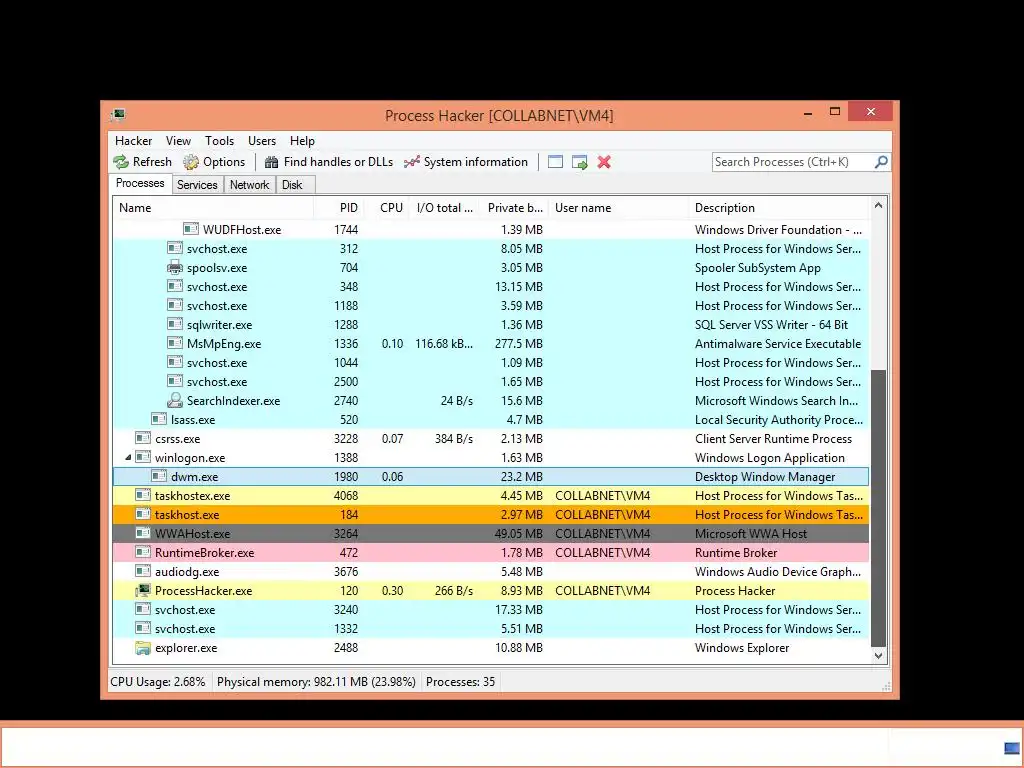Click the scrollbar up arrow

(x=878, y=205)
